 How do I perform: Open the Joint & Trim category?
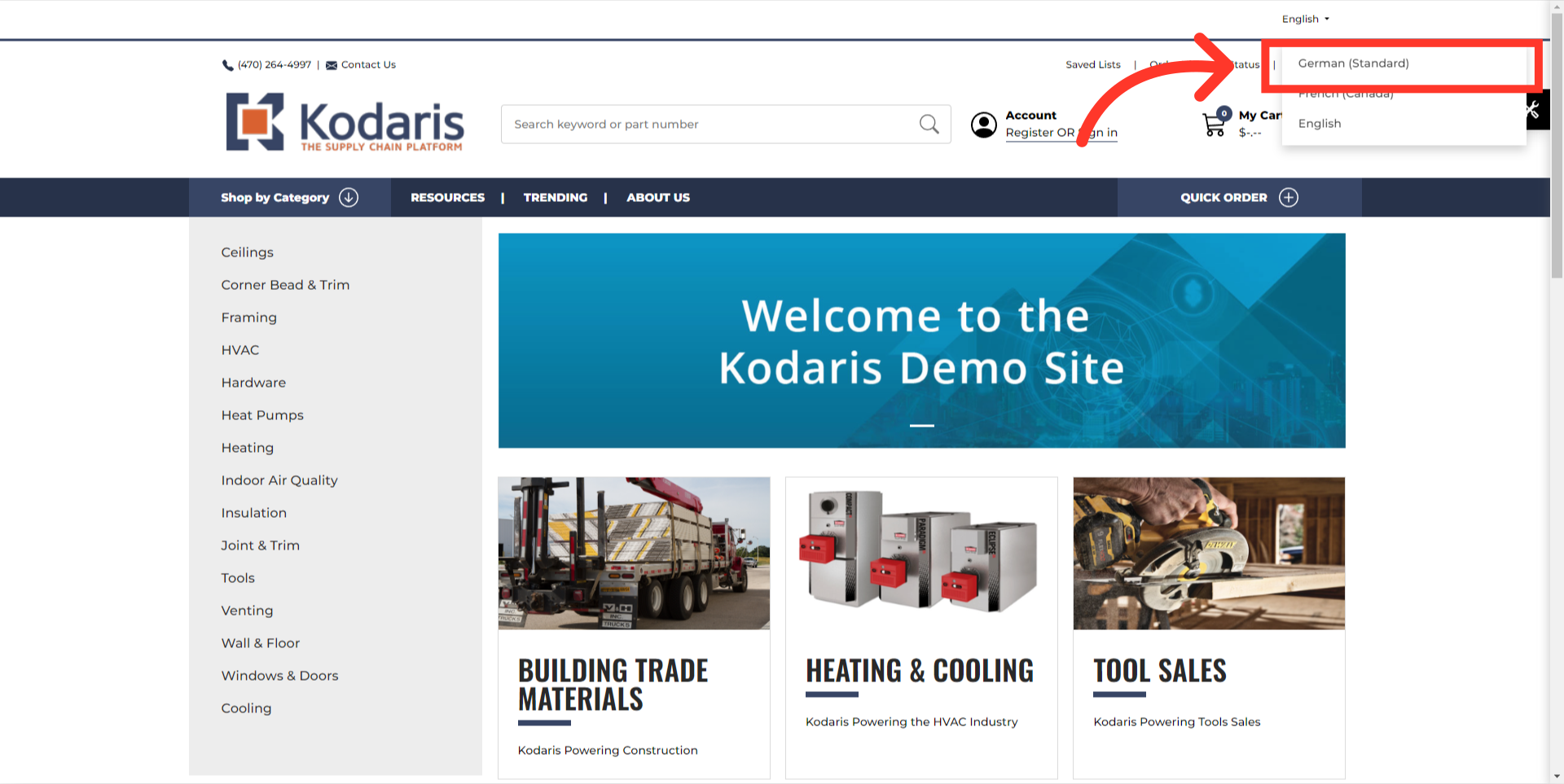tap(261, 545)
